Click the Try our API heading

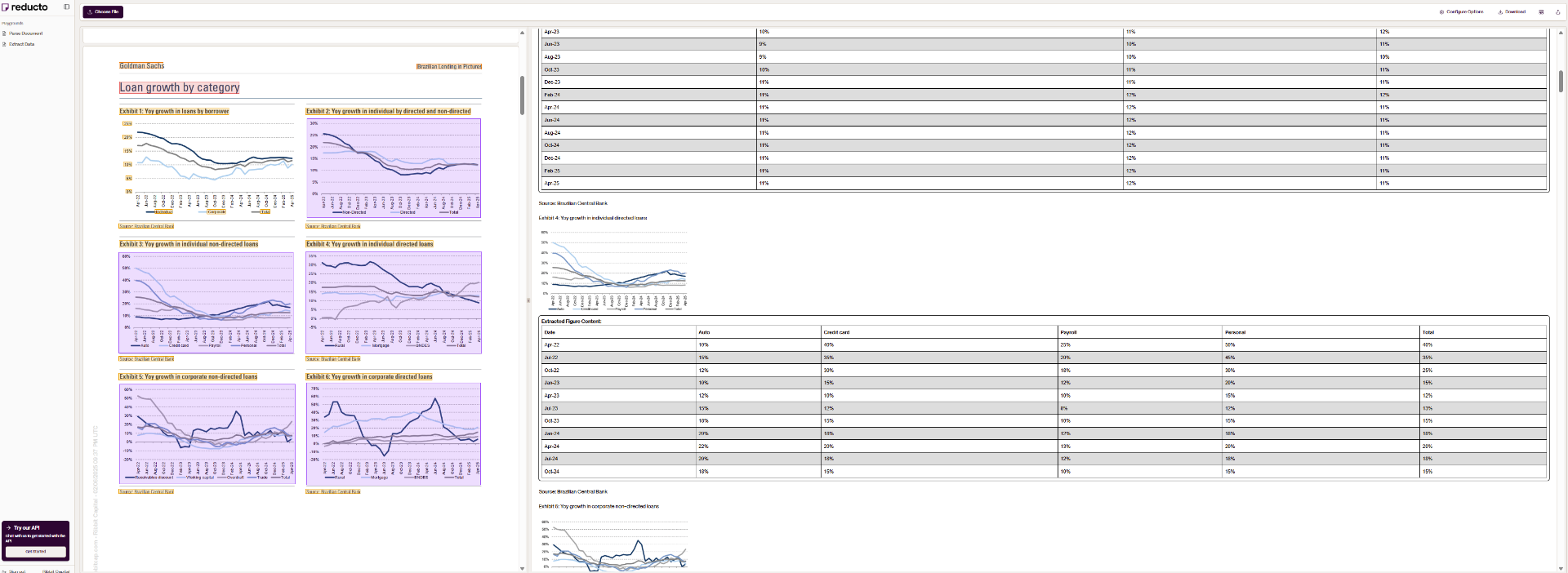tap(26, 528)
